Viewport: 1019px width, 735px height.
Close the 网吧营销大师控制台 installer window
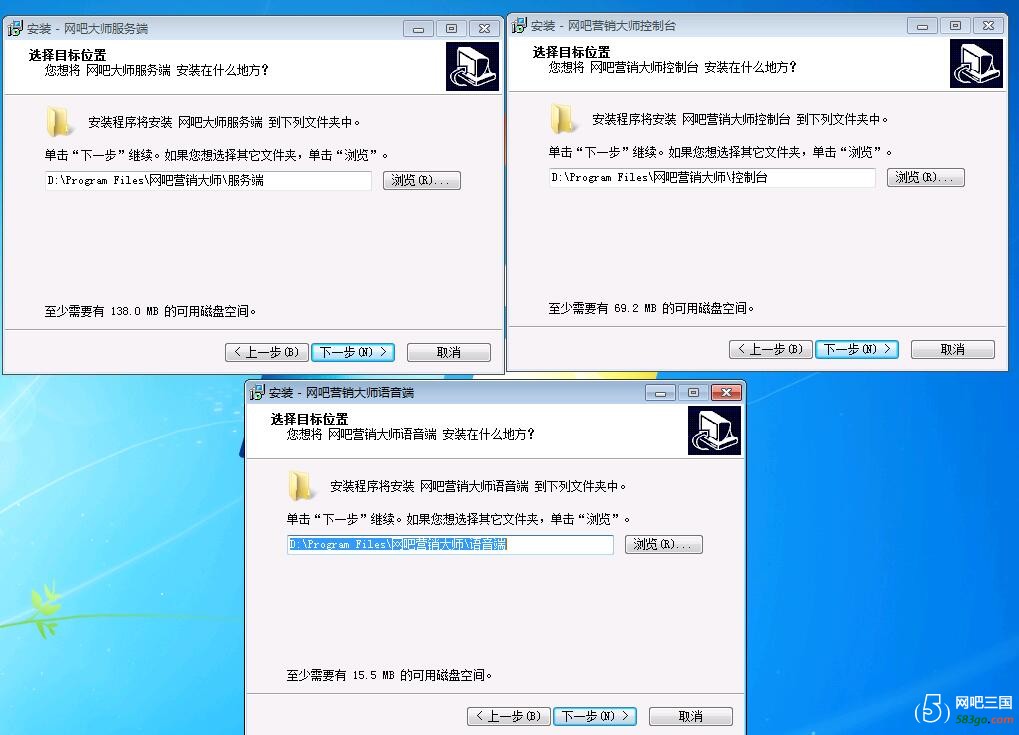[x=988, y=26]
